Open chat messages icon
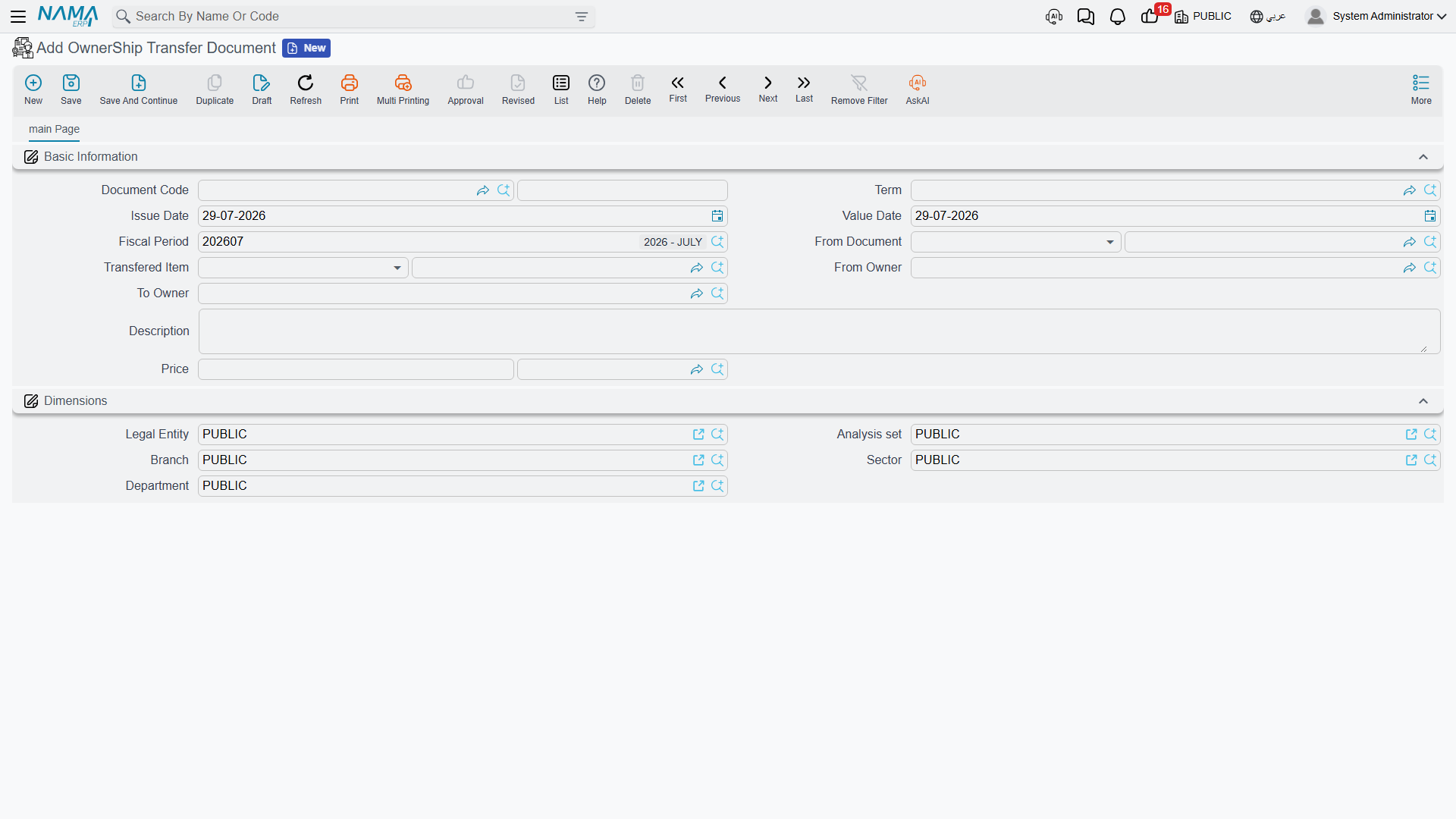The width and height of the screenshot is (1456, 819). click(1085, 17)
